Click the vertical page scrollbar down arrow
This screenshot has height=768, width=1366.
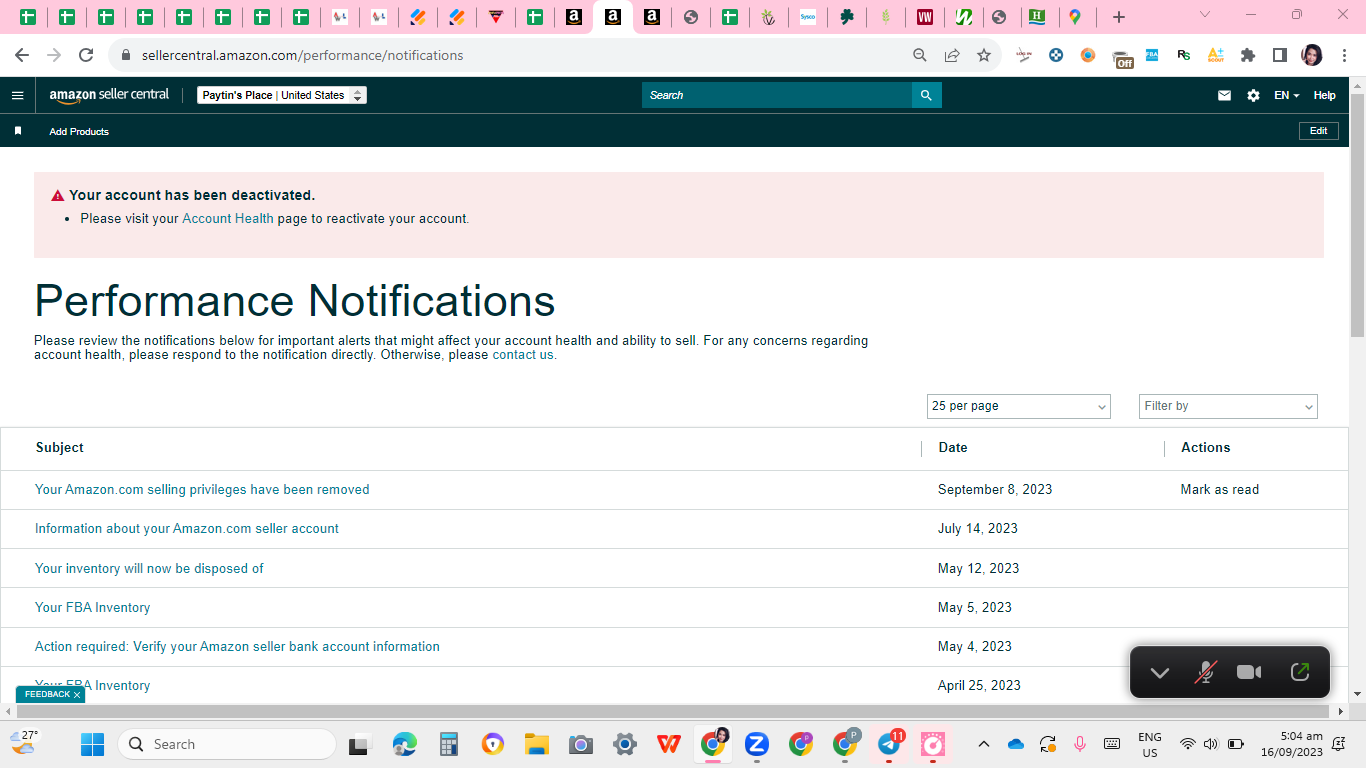click(1357, 693)
